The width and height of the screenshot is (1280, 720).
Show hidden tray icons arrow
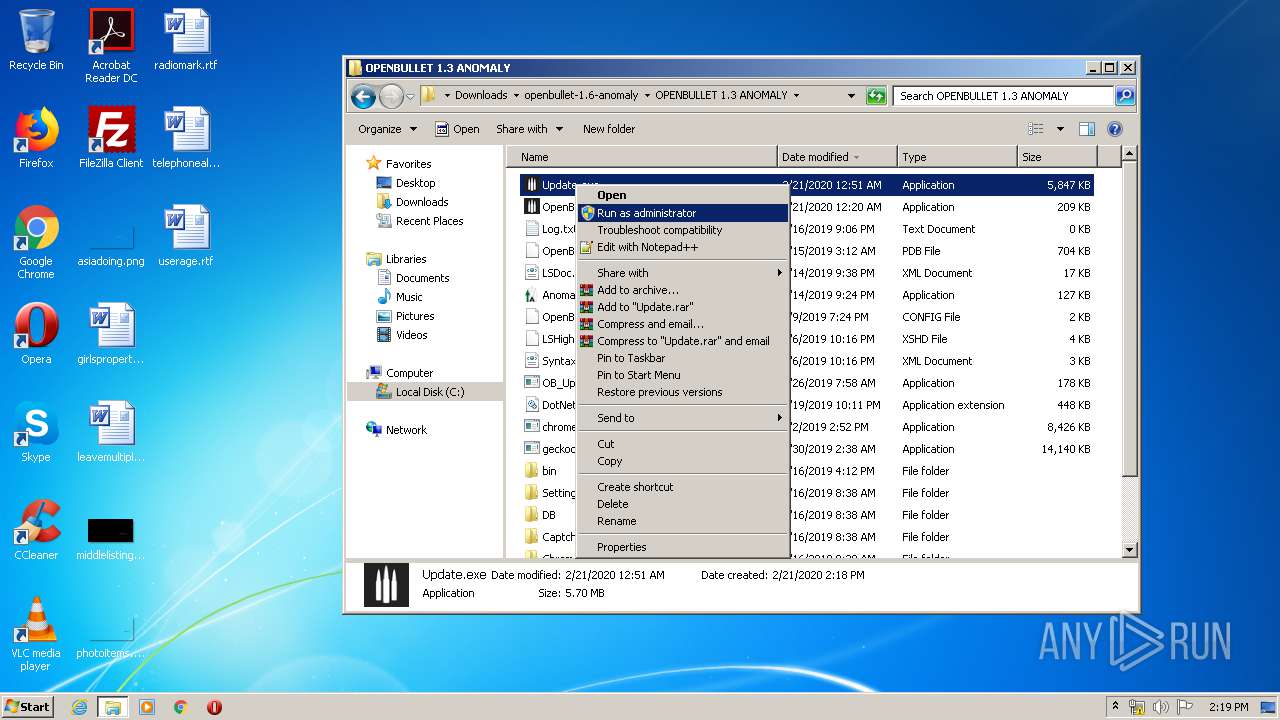click(x=1116, y=707)
